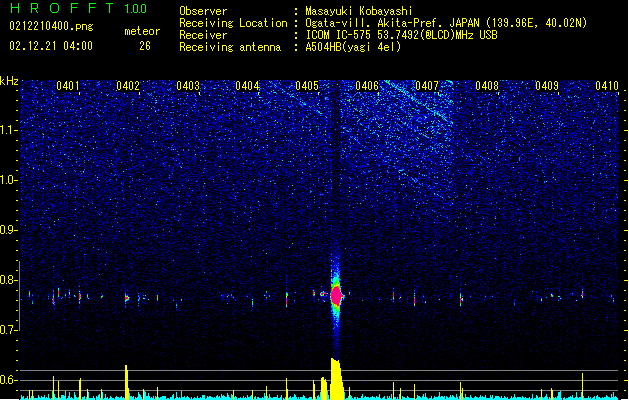Click the 0405 time marker
629x400 pixels.
pos(307,86)
